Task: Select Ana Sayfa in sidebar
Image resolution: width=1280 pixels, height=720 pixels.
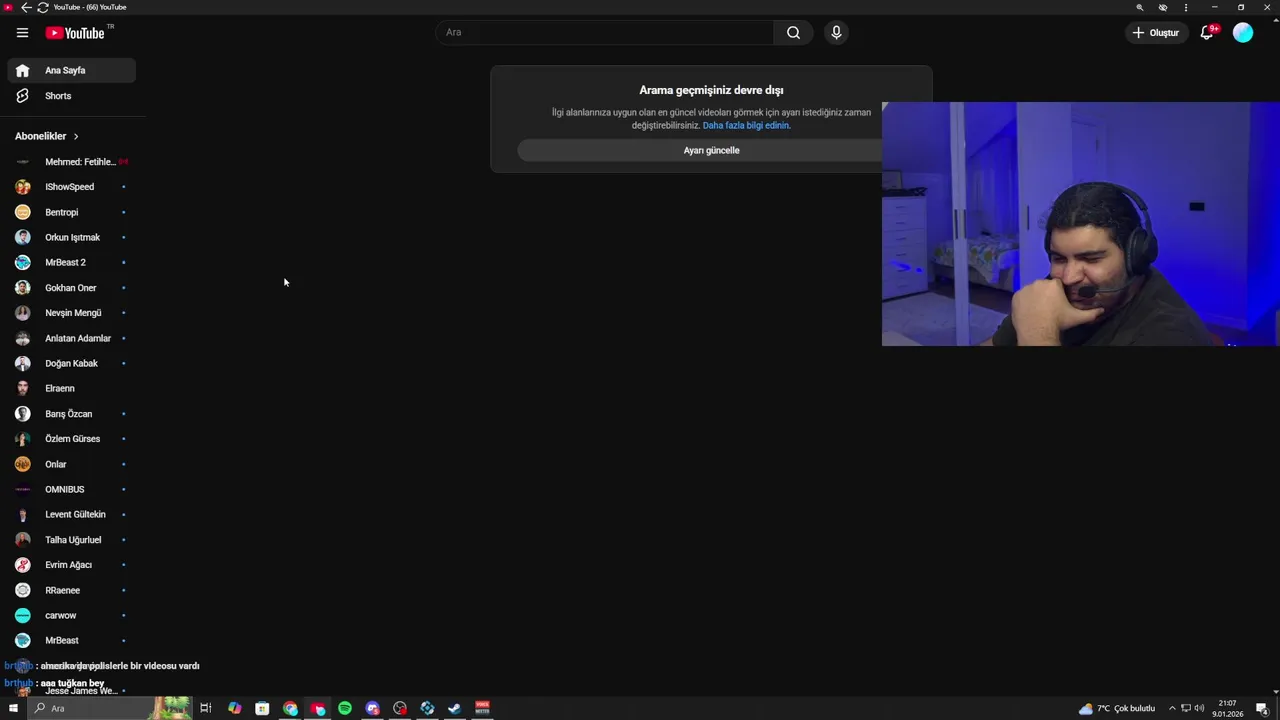Action: click(72, 71)
